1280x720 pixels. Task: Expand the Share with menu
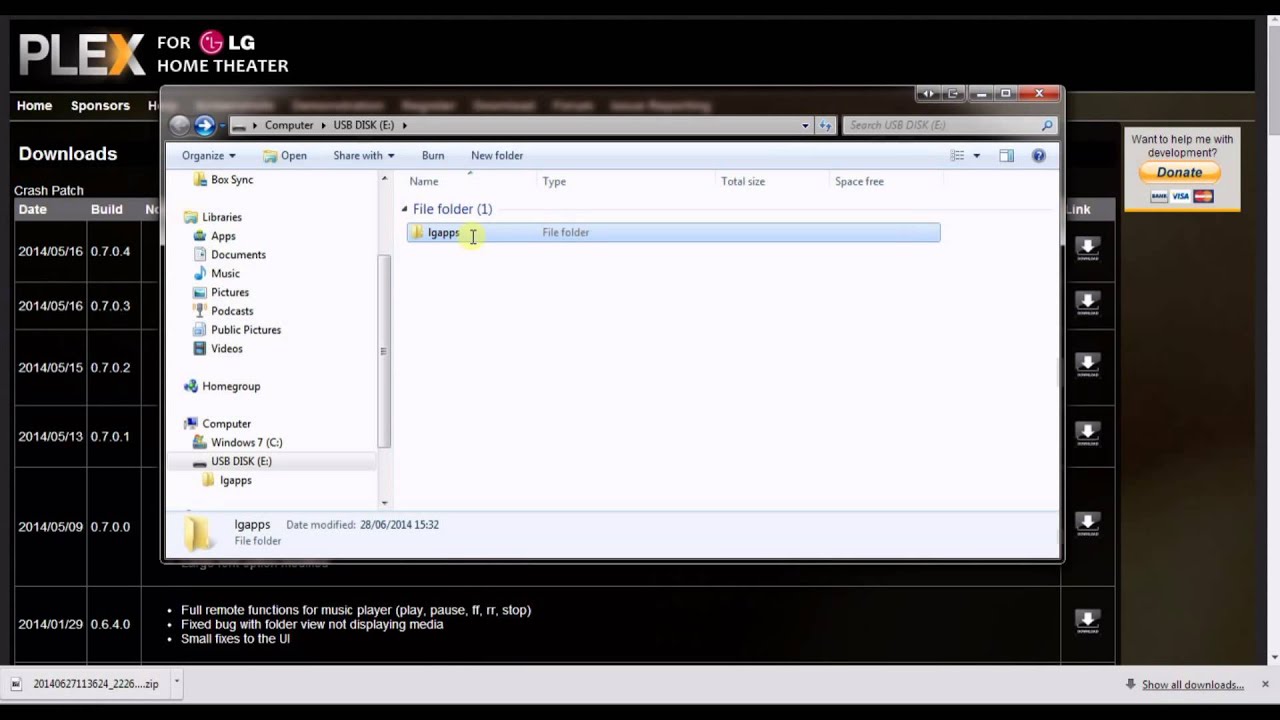coord(364,155)
